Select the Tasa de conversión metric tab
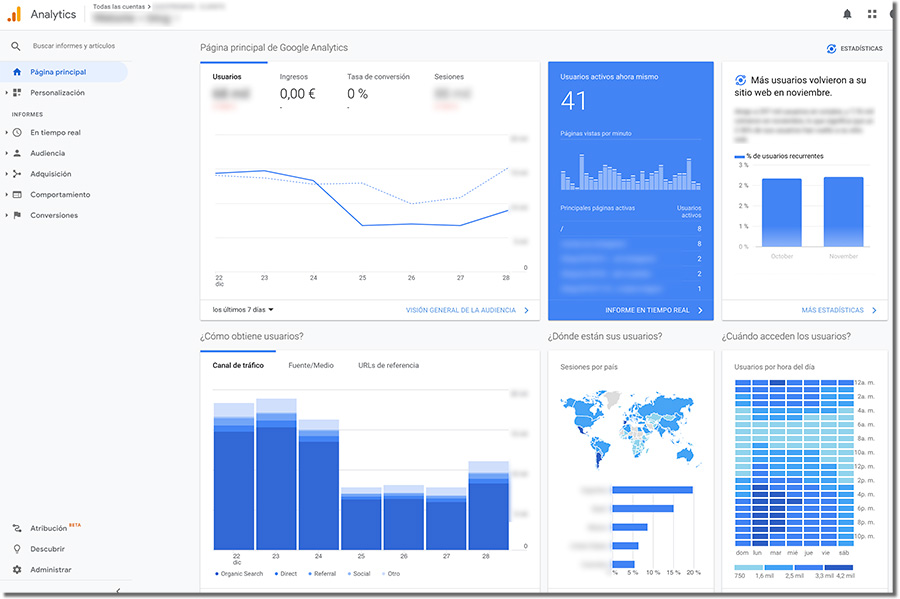 (378, 91)
